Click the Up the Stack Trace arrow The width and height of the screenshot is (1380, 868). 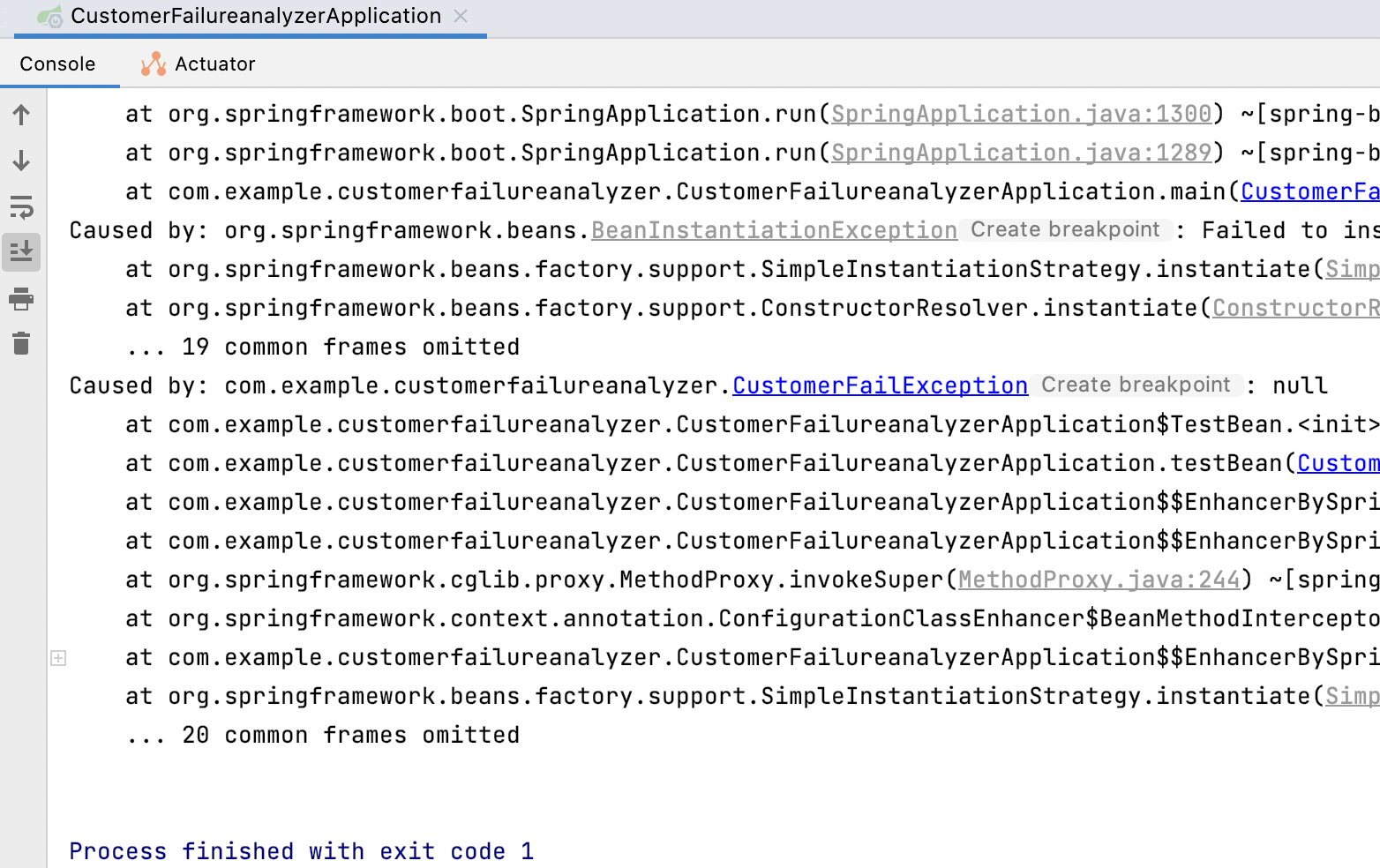pyautogui.click(x=21, y=115)
